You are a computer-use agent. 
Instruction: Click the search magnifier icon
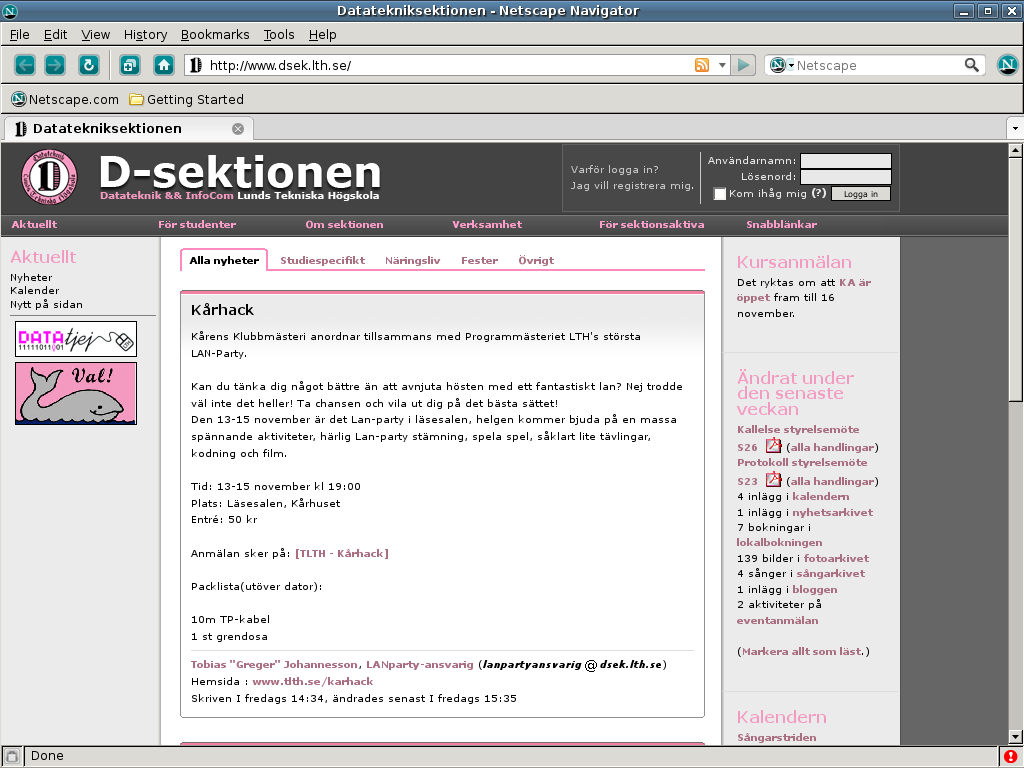972,65
